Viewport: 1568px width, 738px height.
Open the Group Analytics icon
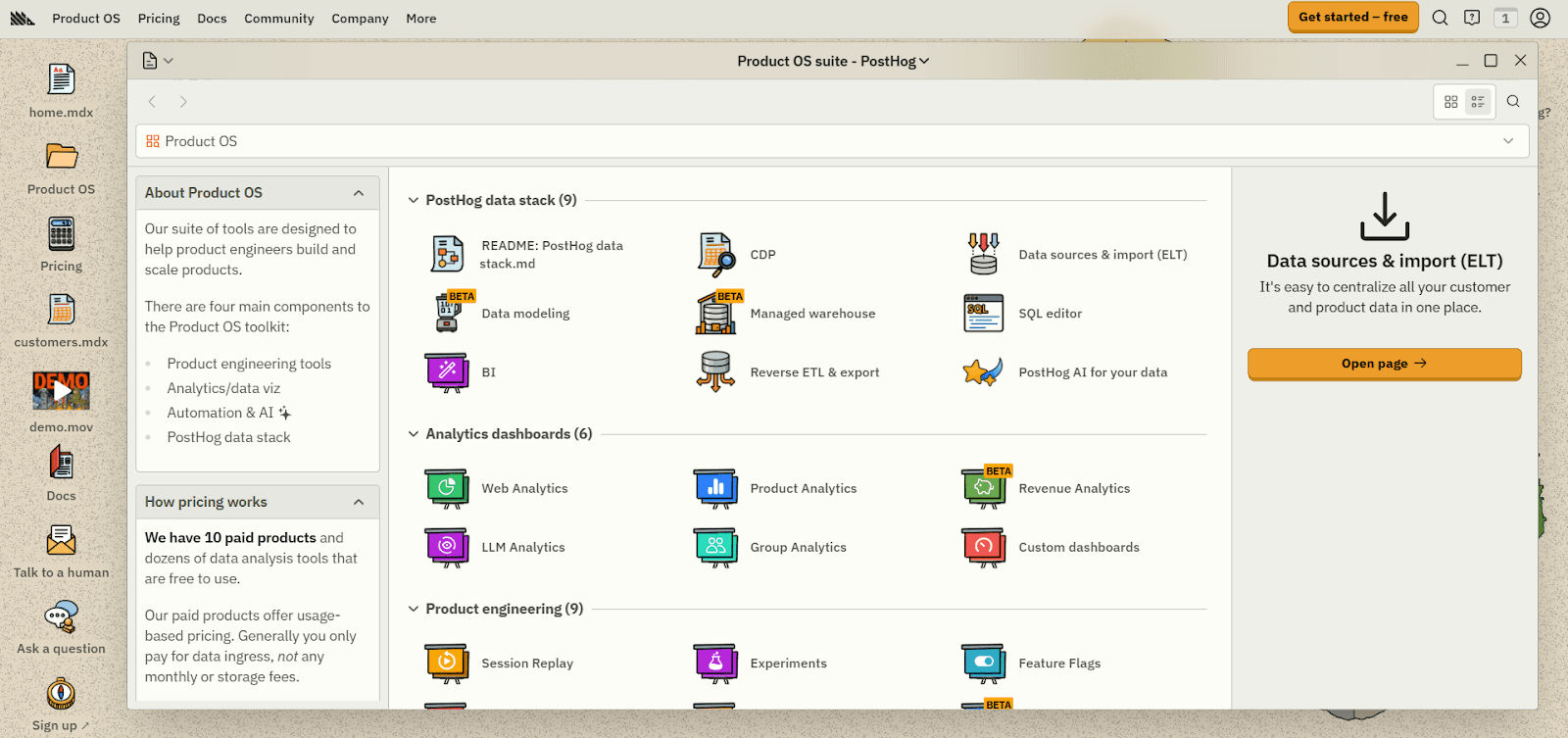pos(716,547)
